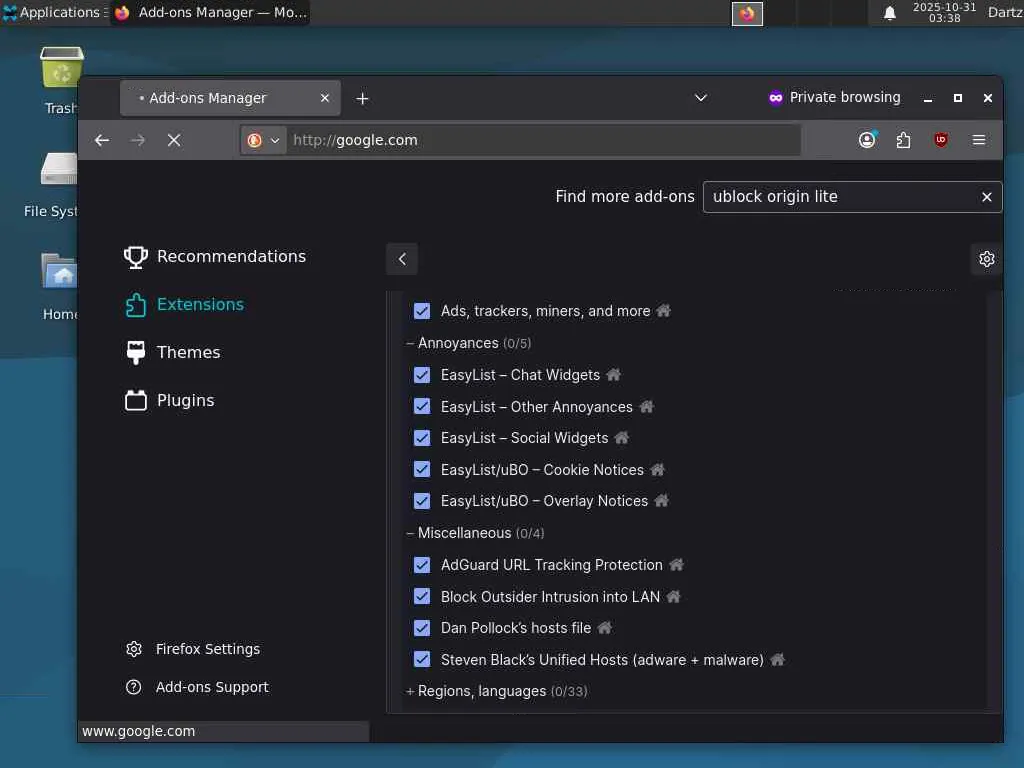Open the add-ons gear tools menu
The width and height of the screenshot is (1024, 768).
click(x=986, y=259)
